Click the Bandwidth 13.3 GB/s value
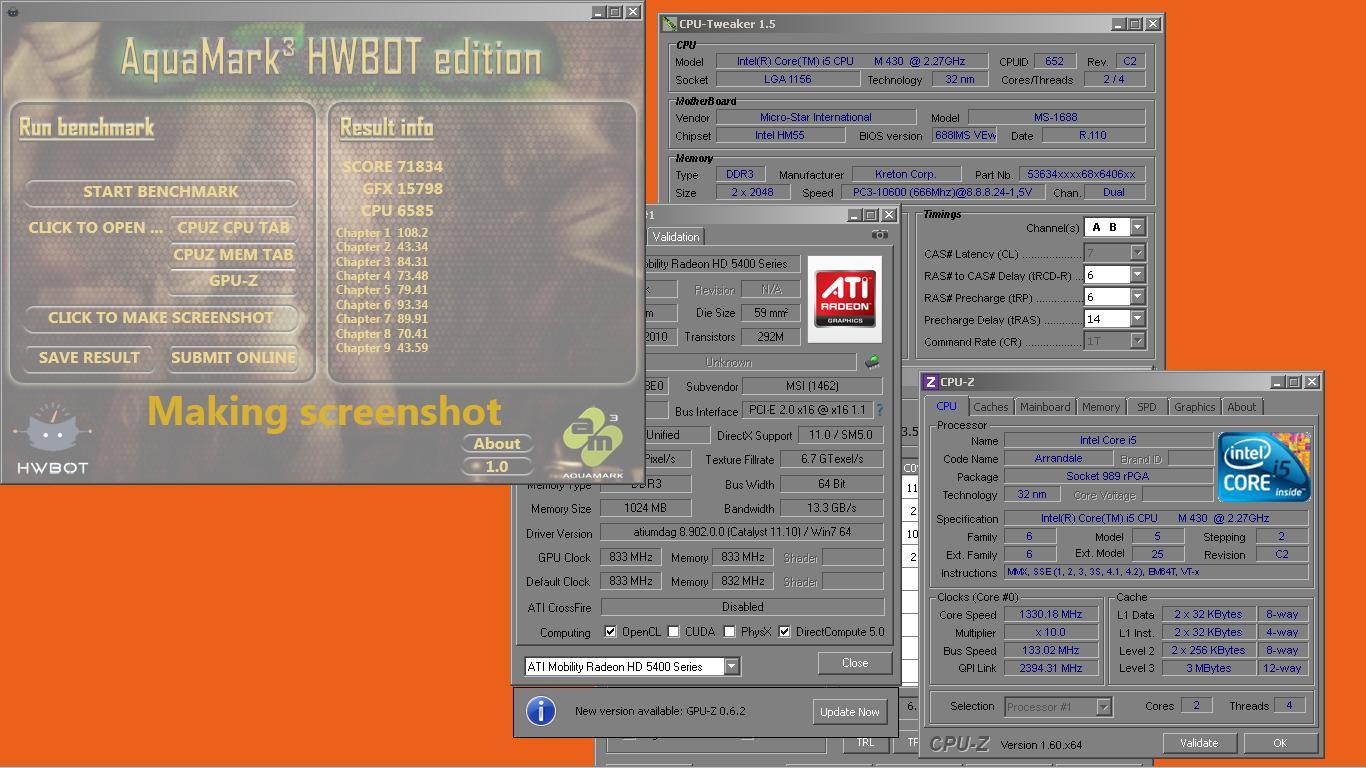1366x768 pixels. click(832, 508)
